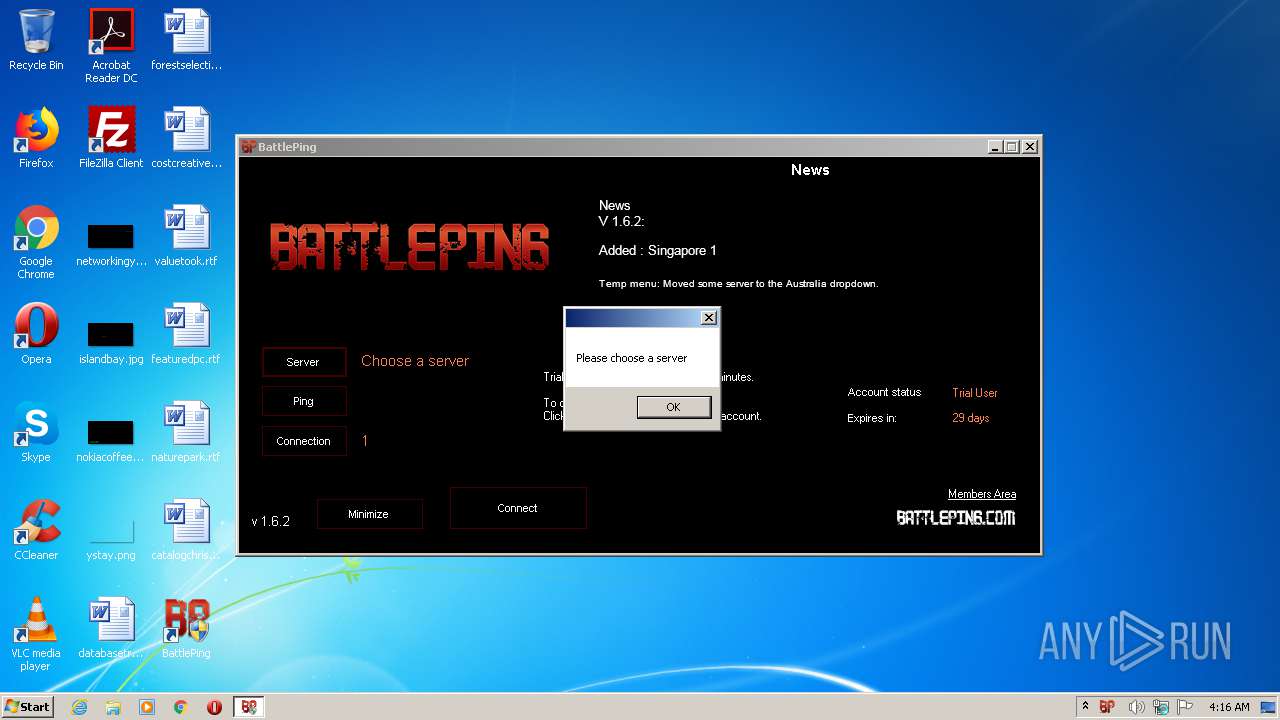Launch Google Chrome desktop shortcut
This screenshot has width=1280, height=720.
pyautogui.click(x=36, y=242)
